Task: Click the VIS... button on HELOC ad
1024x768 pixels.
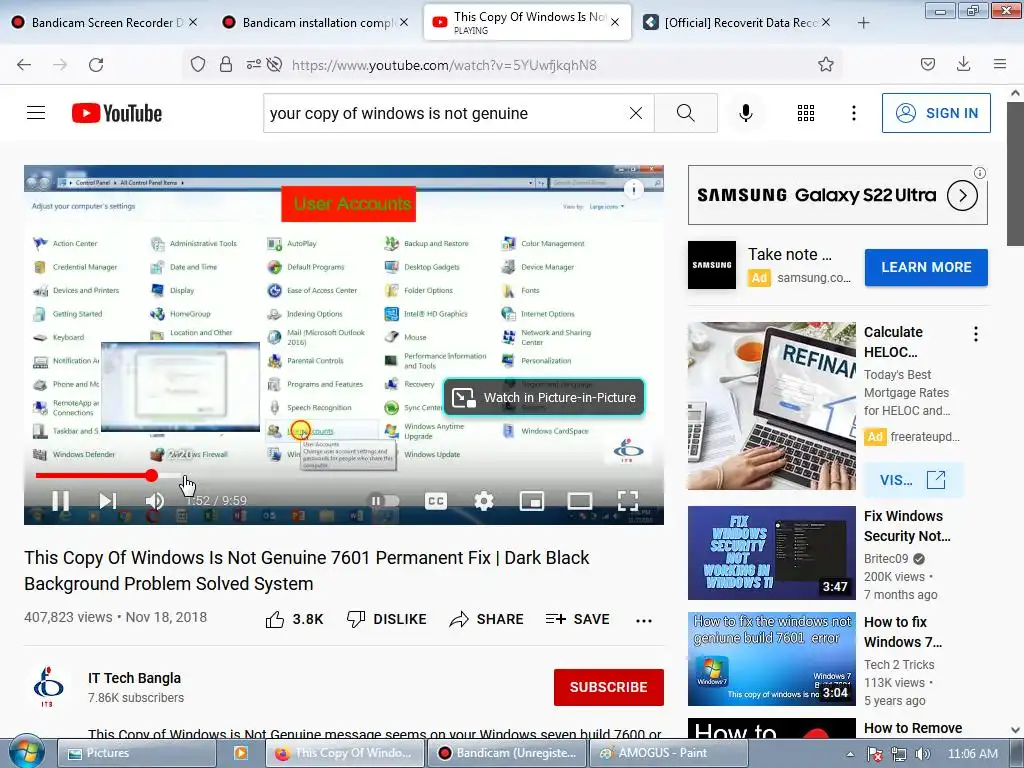Action: pos(912,480)
